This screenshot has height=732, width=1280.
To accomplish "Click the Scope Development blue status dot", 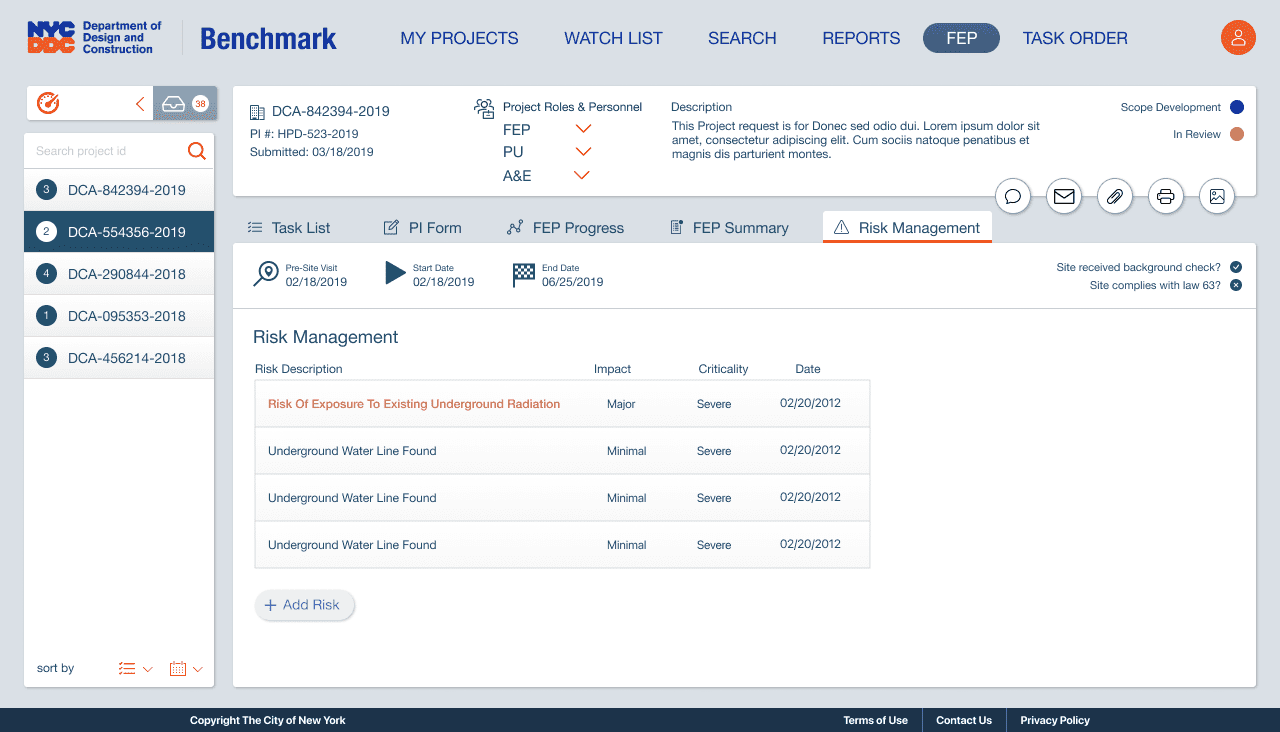I will tap(1237, 107).
